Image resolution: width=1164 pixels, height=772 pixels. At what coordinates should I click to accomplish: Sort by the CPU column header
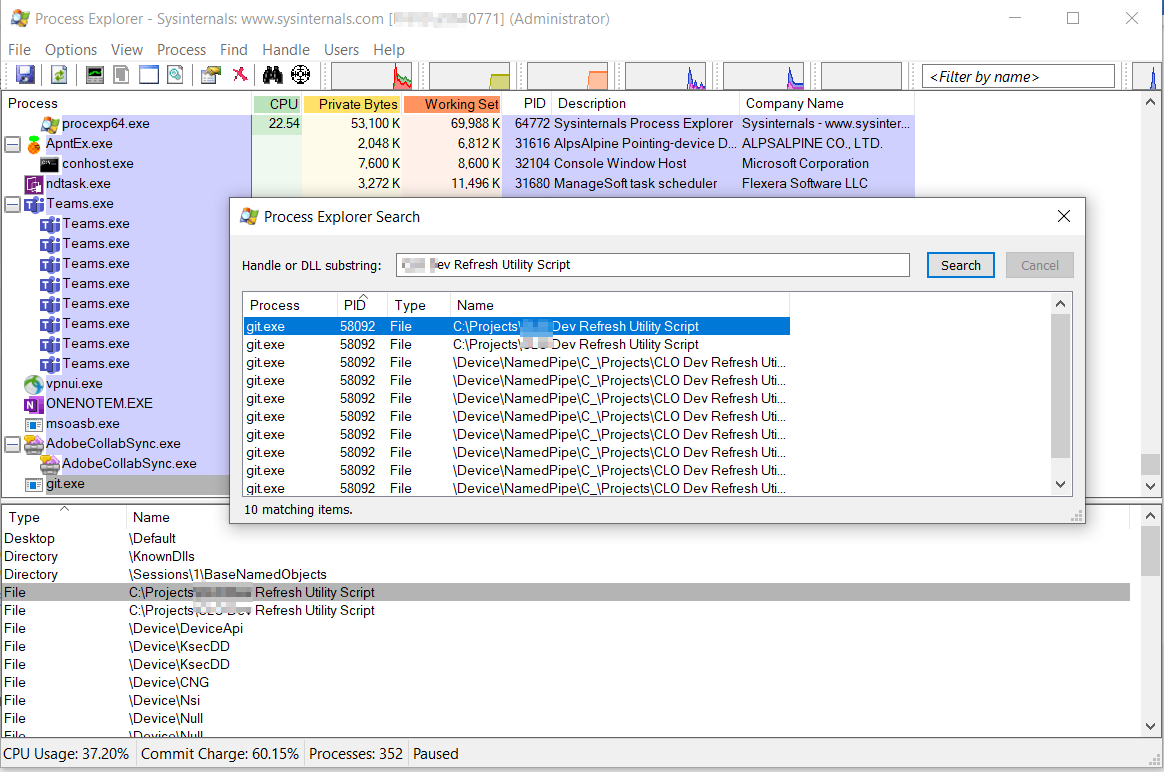[277, 104]
